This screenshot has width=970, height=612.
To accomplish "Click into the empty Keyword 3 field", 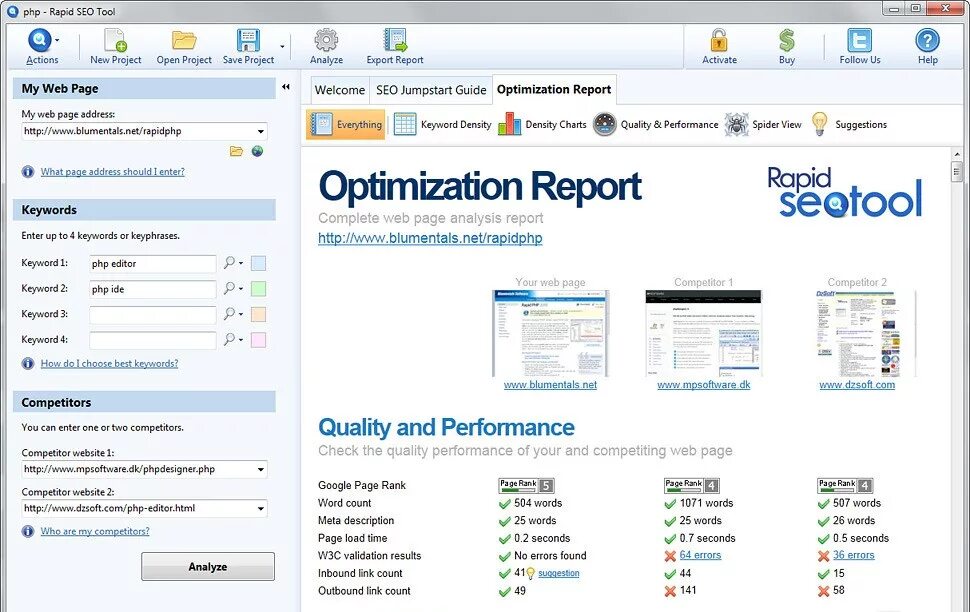I will coord(153,314).
